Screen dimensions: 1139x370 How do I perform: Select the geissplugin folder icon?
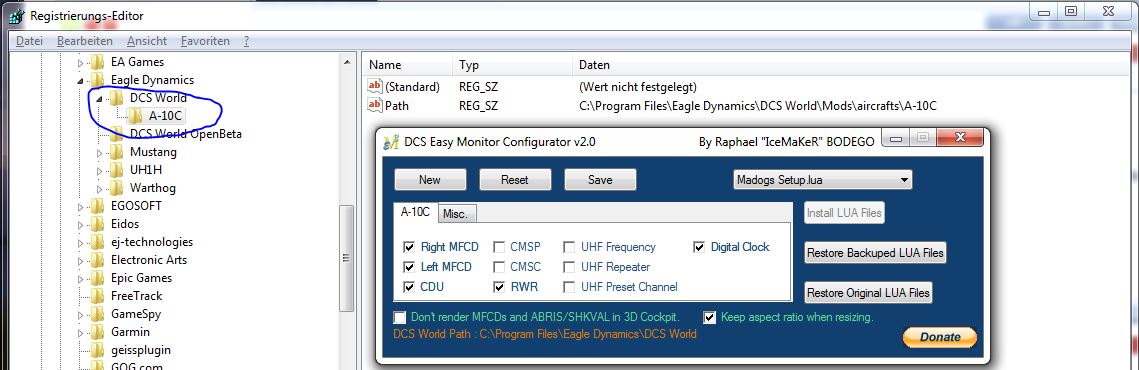point(97,350)
